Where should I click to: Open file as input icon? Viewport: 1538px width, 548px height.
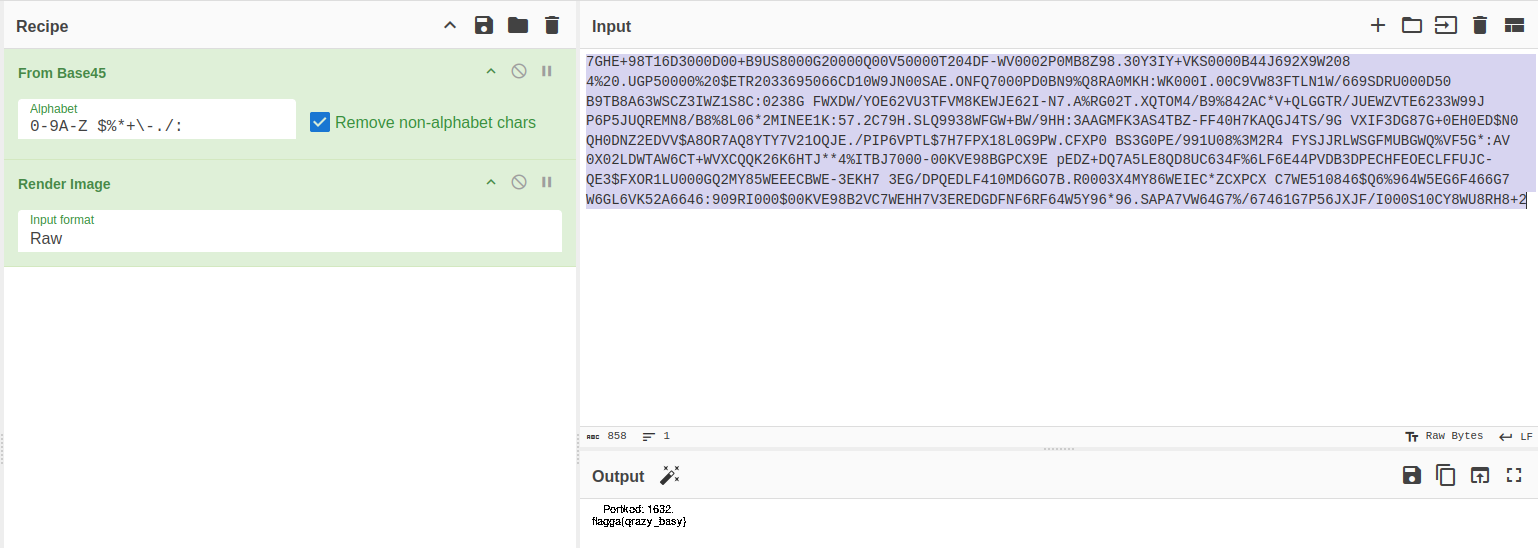point(1445,26)
